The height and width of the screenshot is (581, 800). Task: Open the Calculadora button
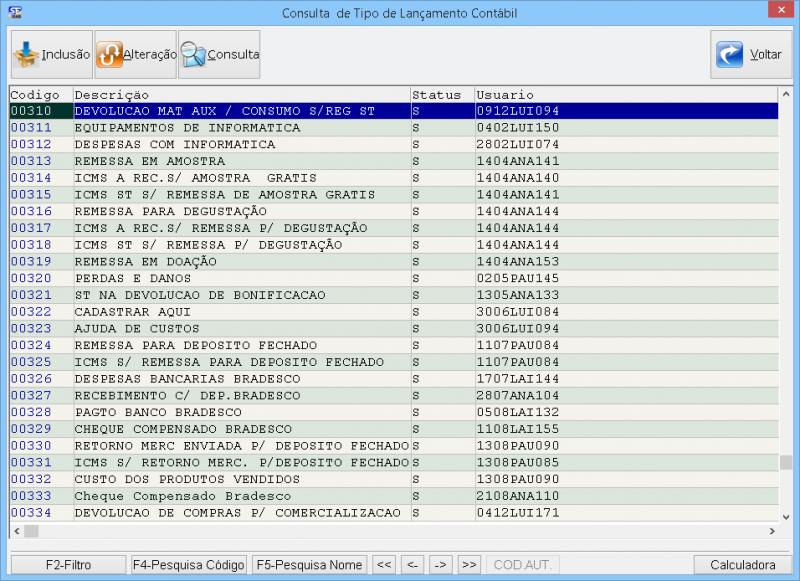click(742, 565)
